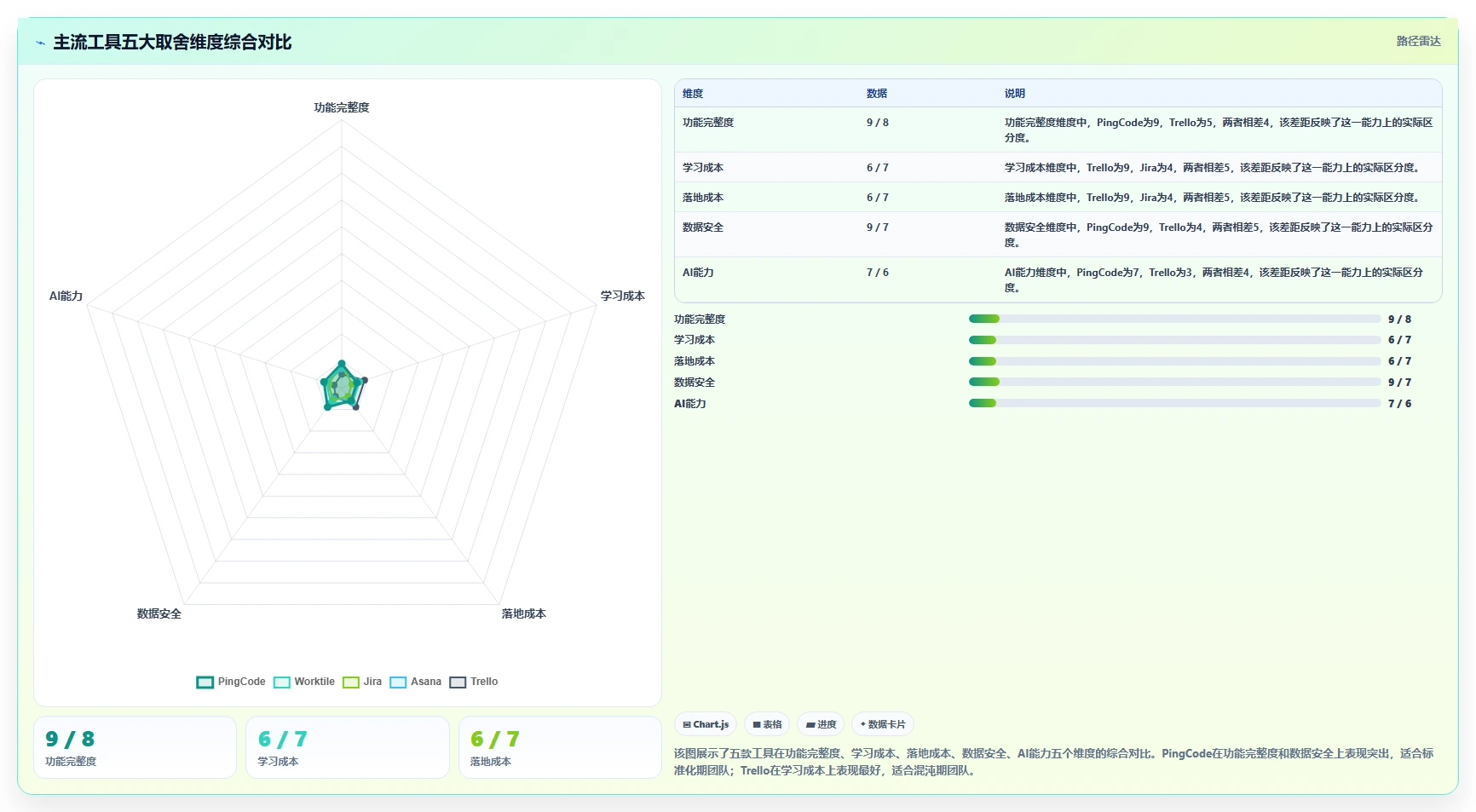Click the 维度 column header
The height and width of the screenshot is (812, 1476).
pos(693,94)
